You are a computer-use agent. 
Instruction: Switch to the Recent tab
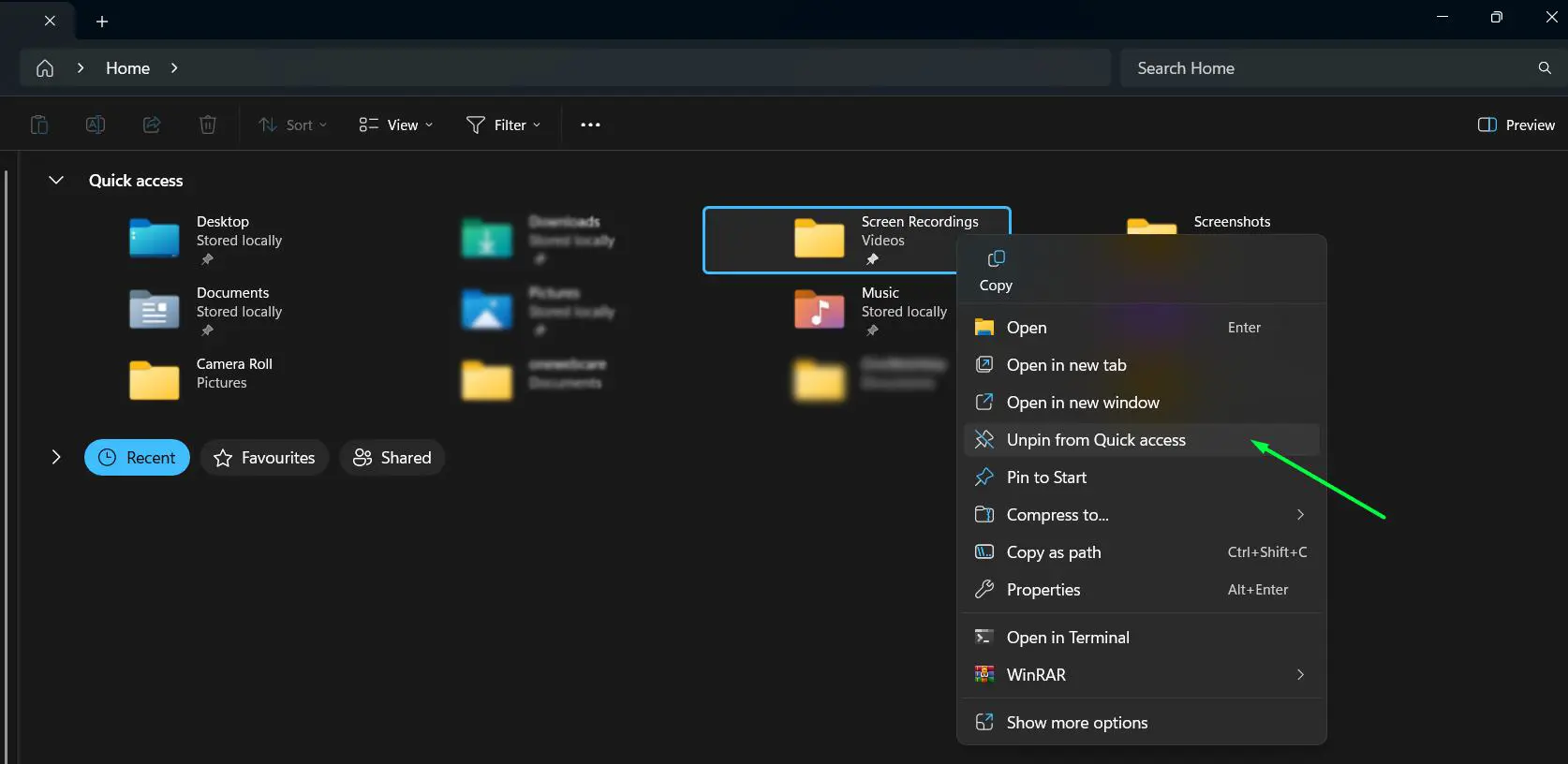click(137, 458)
